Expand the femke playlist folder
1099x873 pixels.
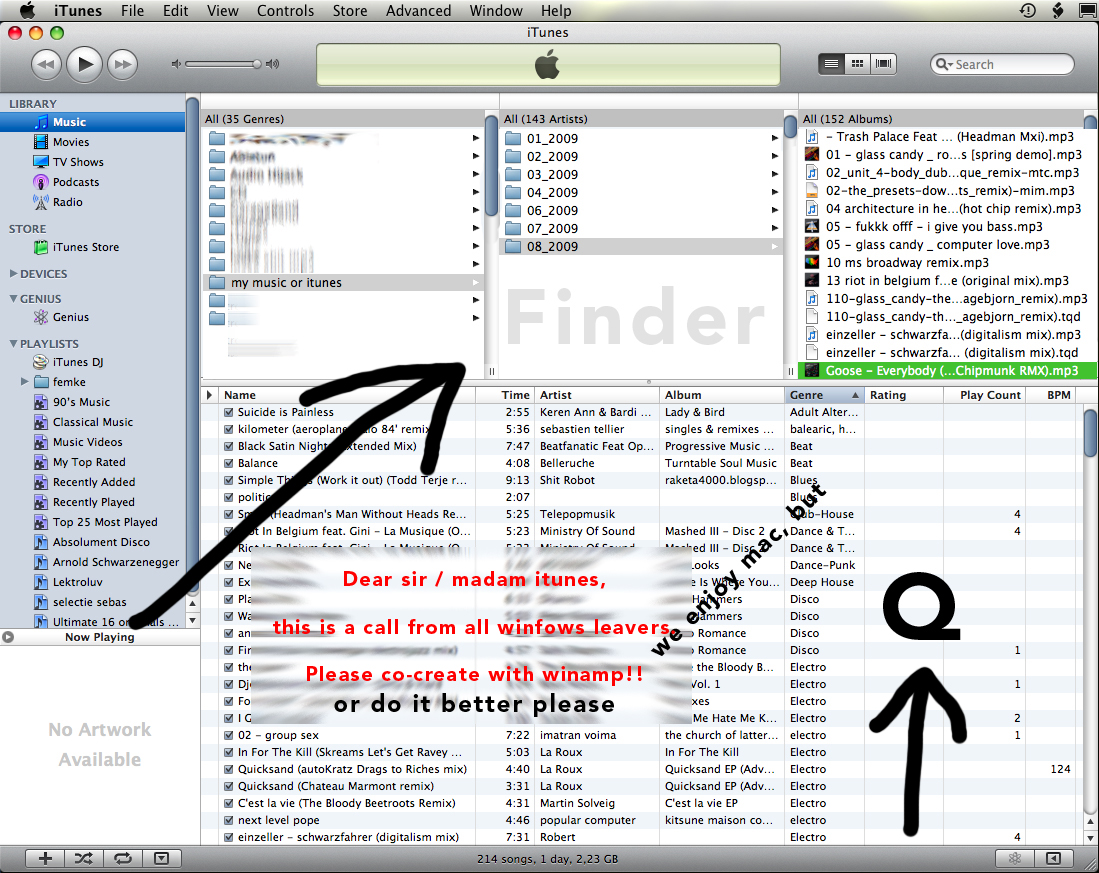click(x=25, y=382)
